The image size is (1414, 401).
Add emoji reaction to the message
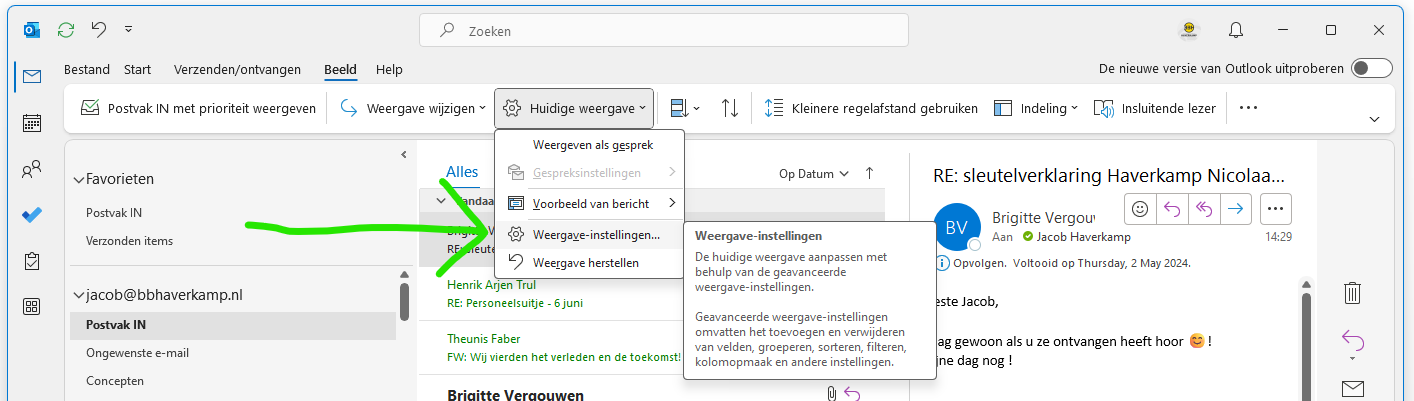pos(1140,208)
